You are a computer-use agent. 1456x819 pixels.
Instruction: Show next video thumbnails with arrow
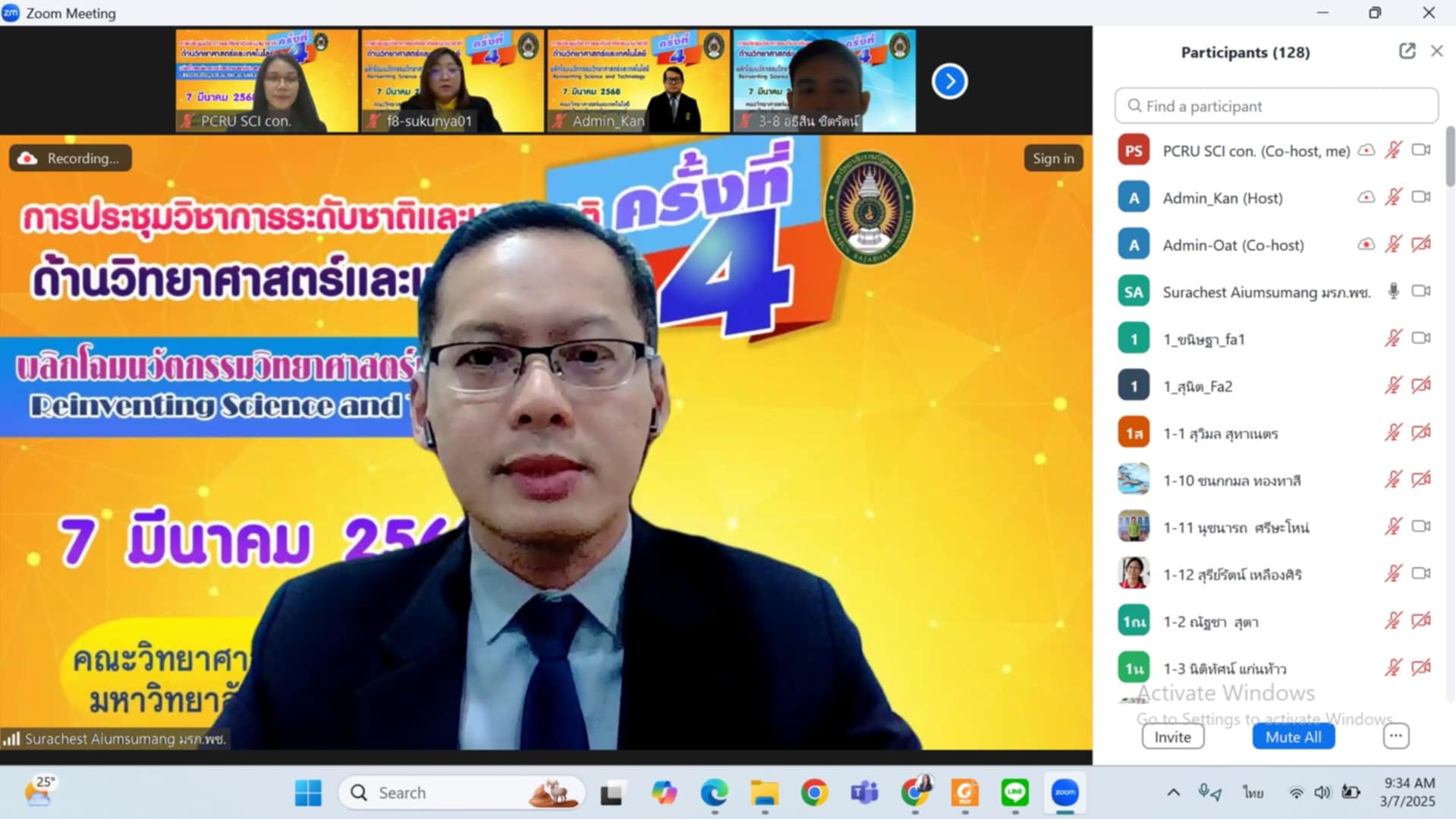(x=949, y=81)
